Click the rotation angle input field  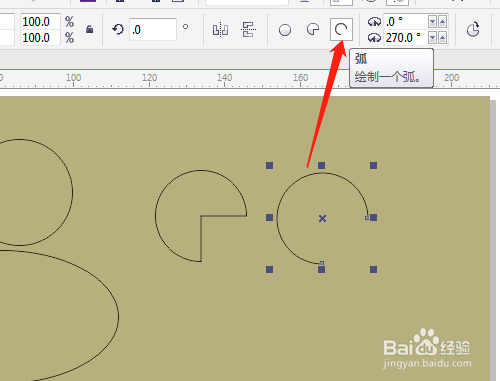click(x=153, y=30)
